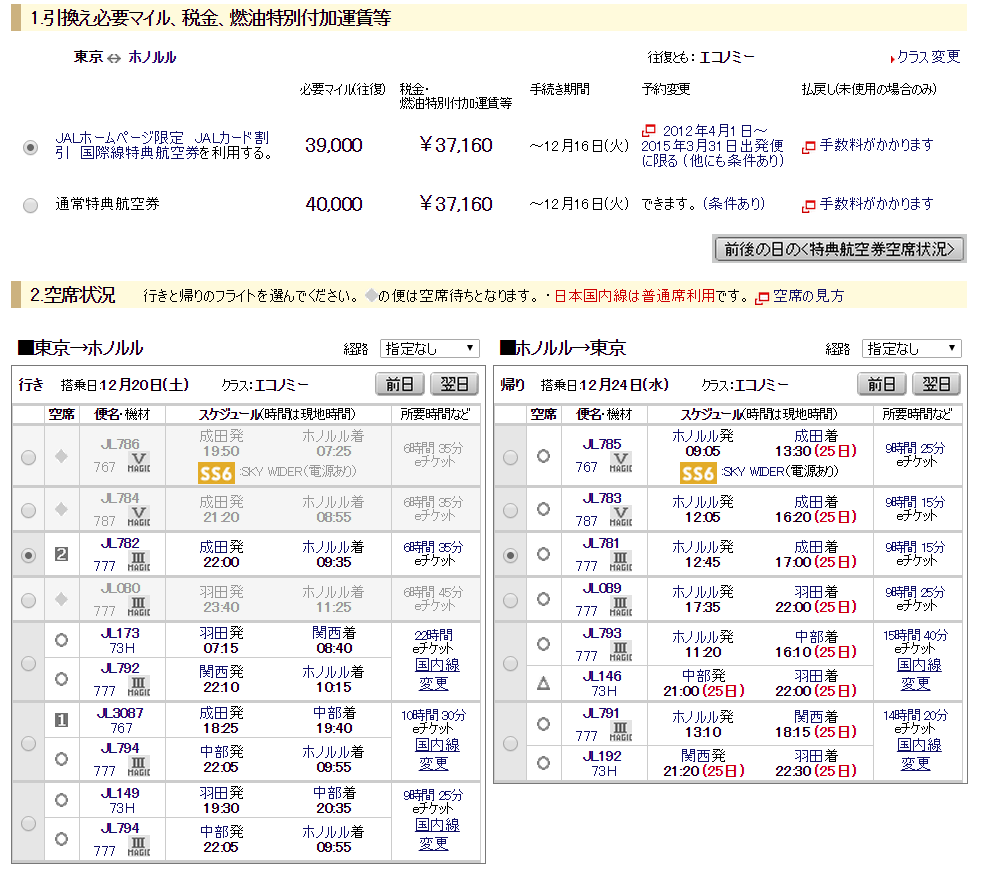Click MAGIC III icon for JL793
This screenshot has width=981, height=873.
tap(621, 651)
